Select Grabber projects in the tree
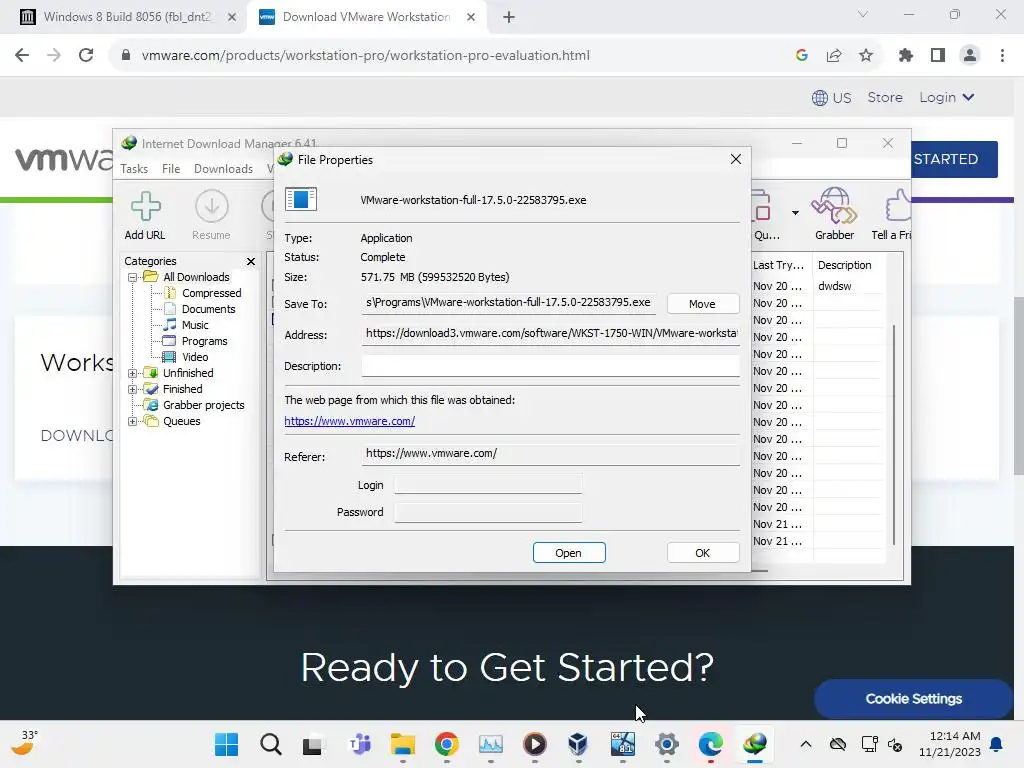This screenshot has height=768, width=1024. pos(203,405)
